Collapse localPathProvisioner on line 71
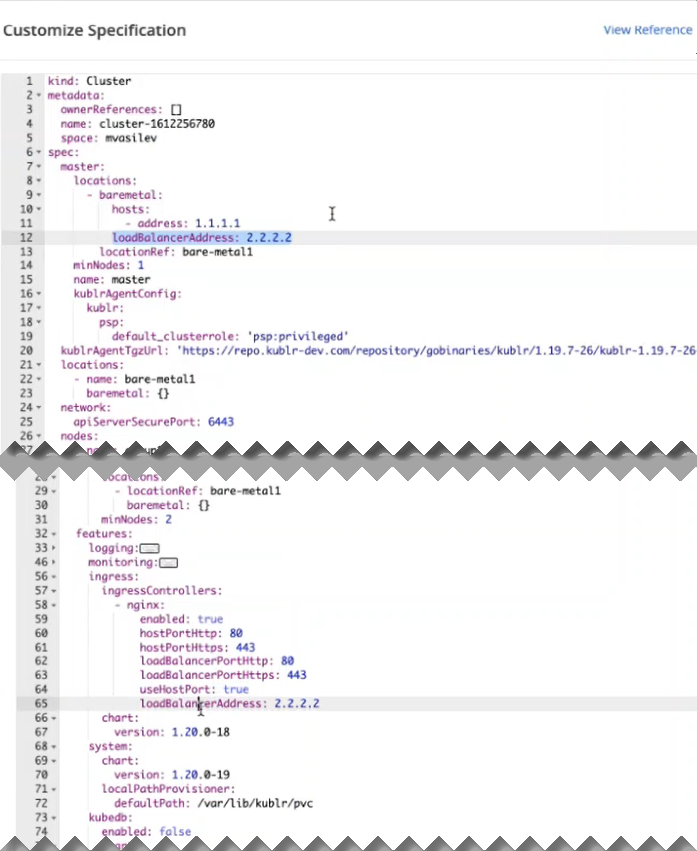This screenshot has height=851, width=697. (x=53, y=789)
